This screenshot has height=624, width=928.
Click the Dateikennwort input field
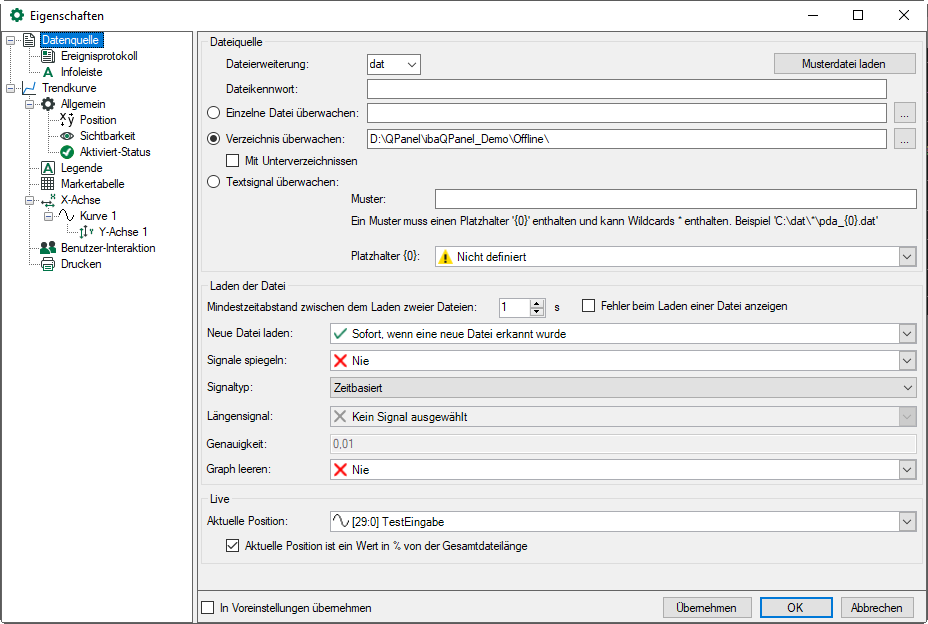pyautogui.click(x=641, y=89)
